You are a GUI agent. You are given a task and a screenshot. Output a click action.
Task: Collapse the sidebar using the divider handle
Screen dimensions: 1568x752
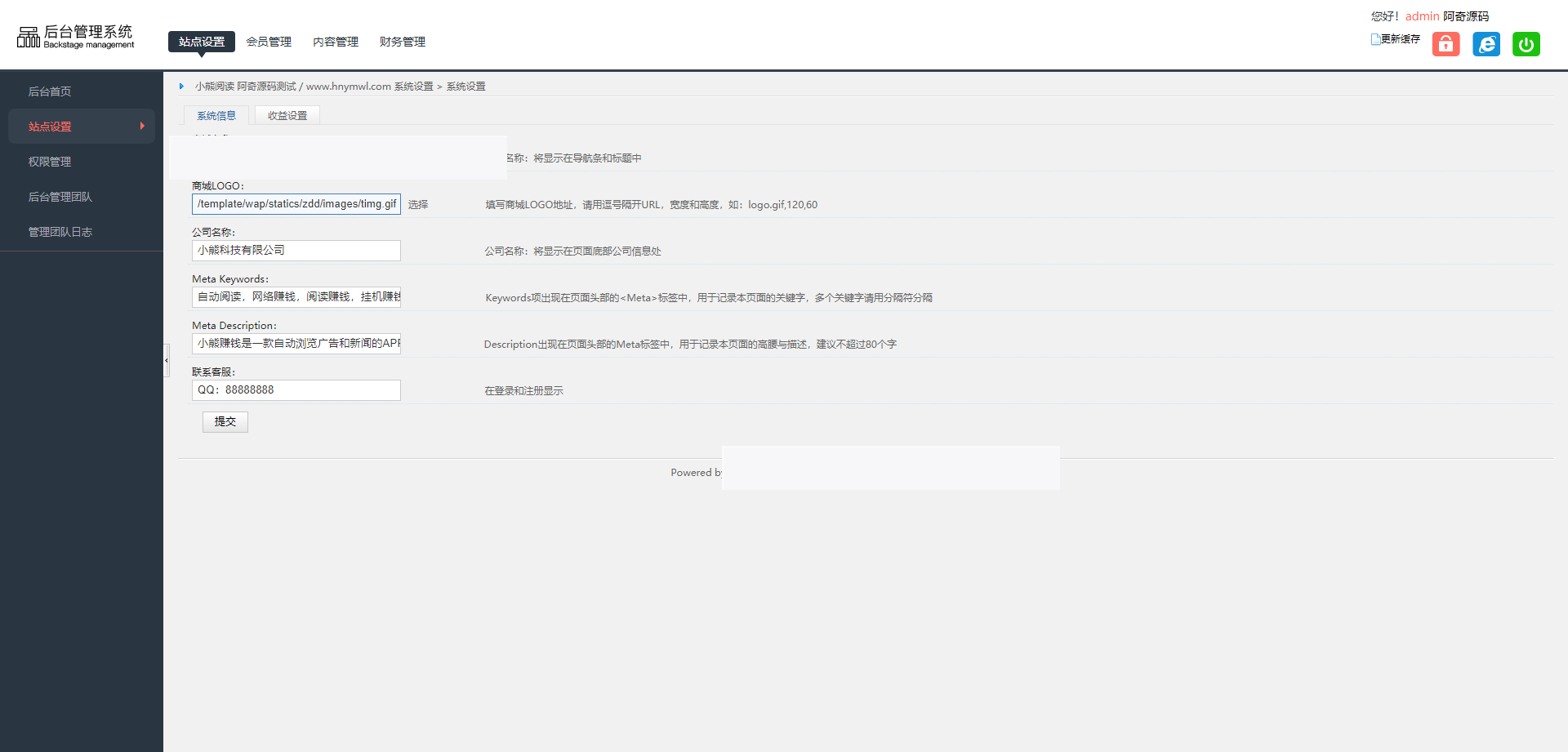click(167, 360)
